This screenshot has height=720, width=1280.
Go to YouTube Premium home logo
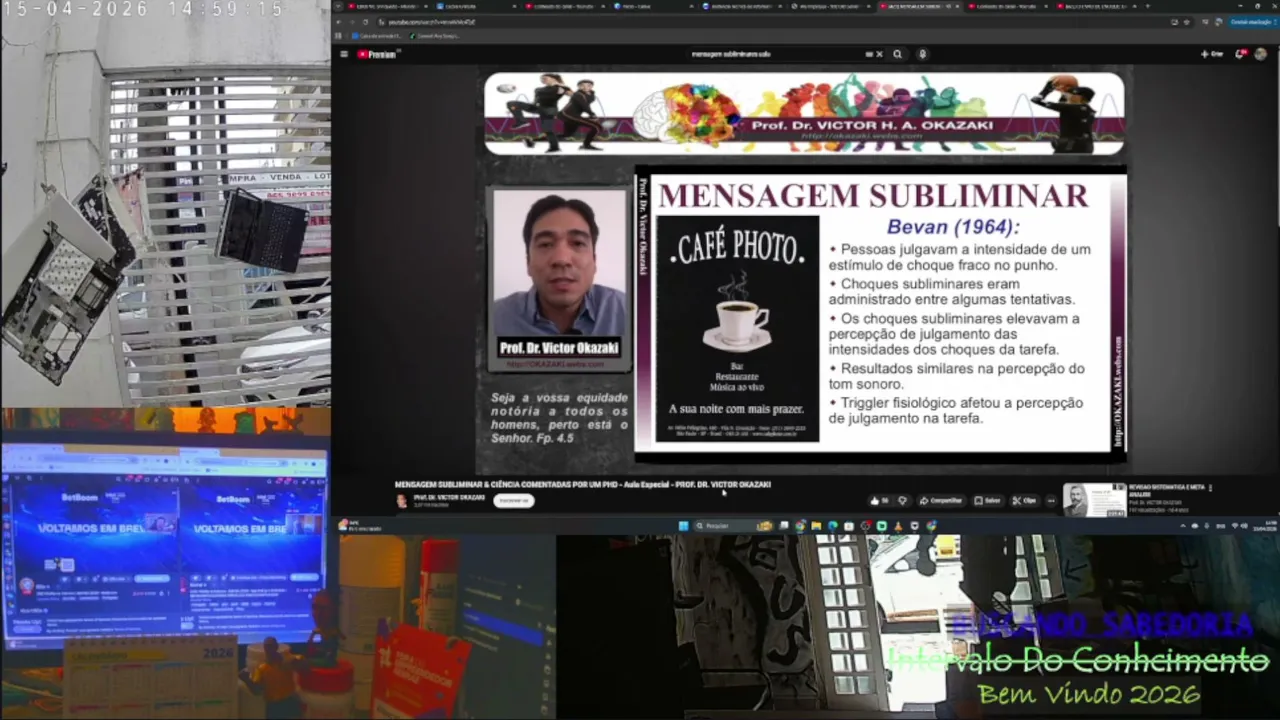point(379,54)
